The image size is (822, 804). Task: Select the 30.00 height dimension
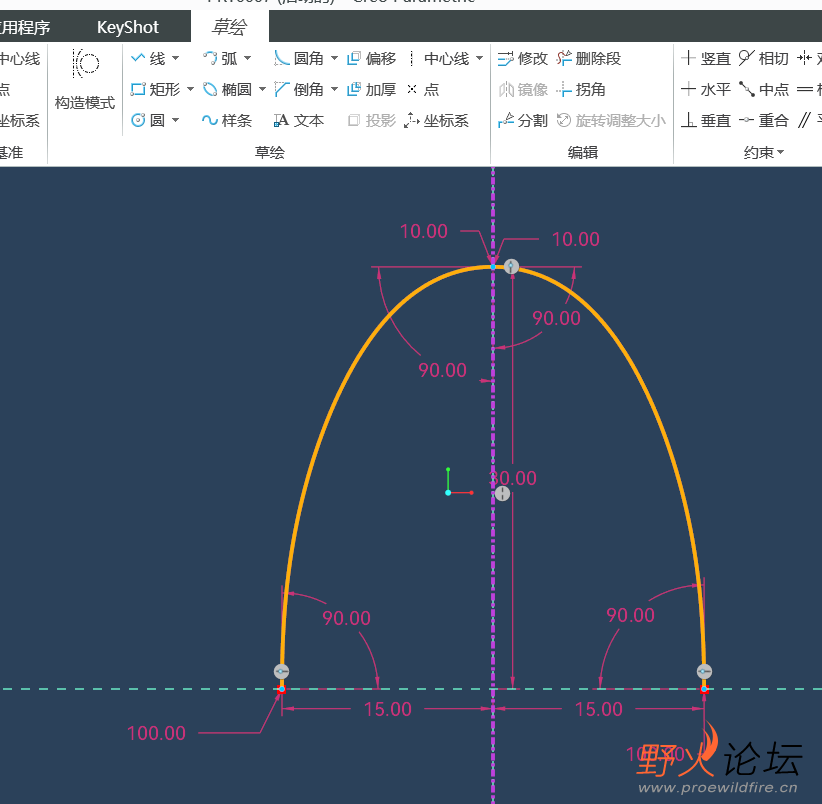tap(513, 478)
